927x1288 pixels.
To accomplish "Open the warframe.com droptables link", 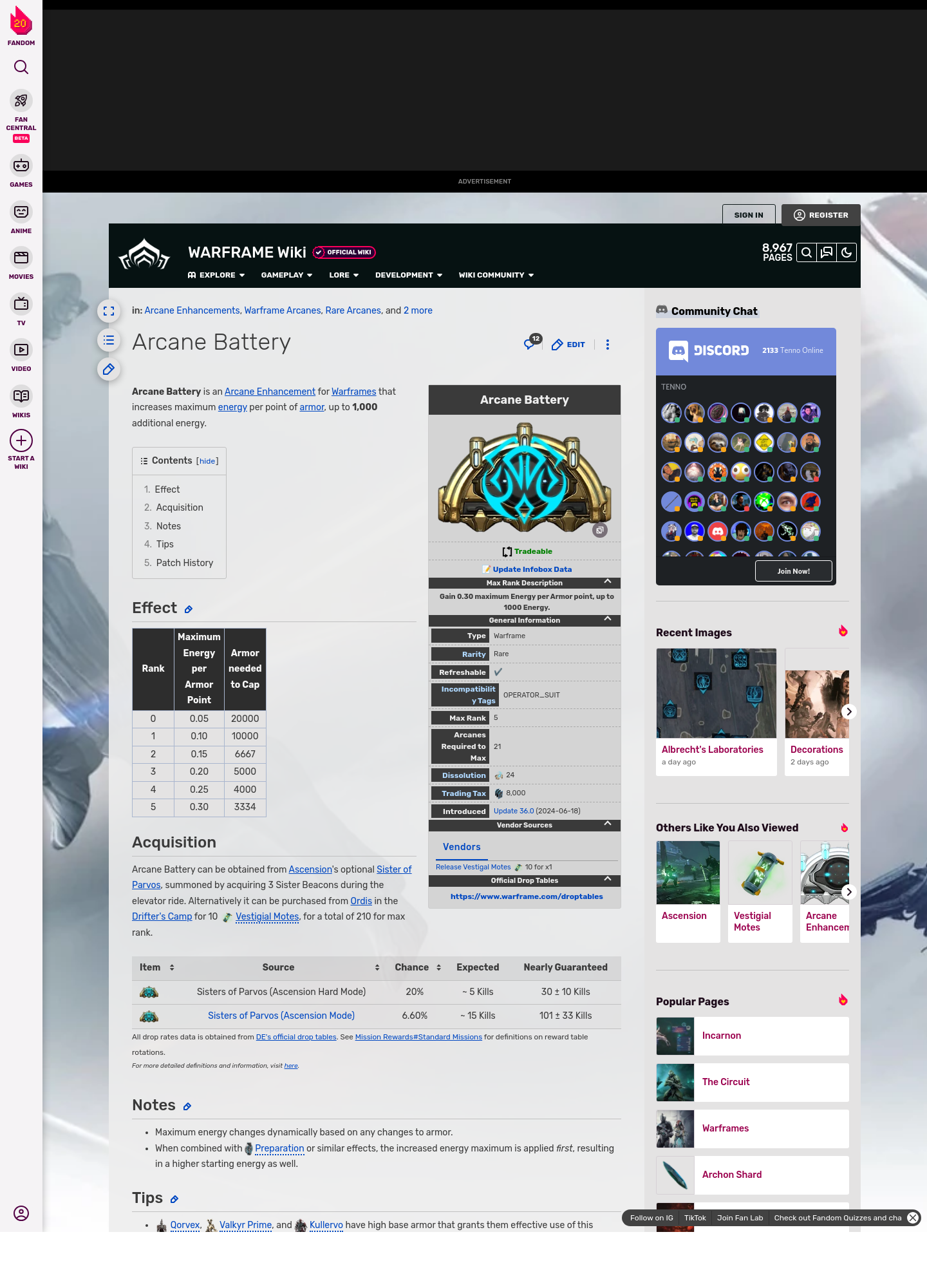I will coord(527,896).
